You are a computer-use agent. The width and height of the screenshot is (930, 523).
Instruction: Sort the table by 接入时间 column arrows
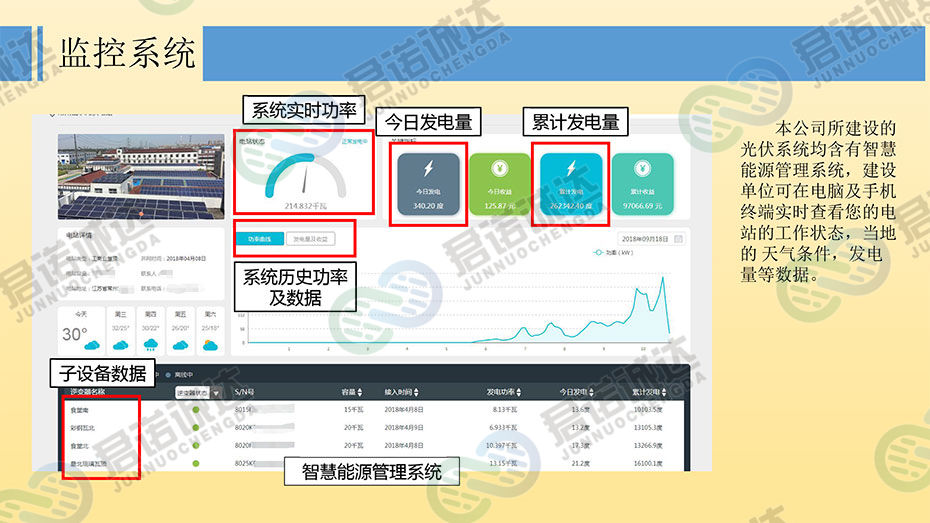(x=427, y=393)
